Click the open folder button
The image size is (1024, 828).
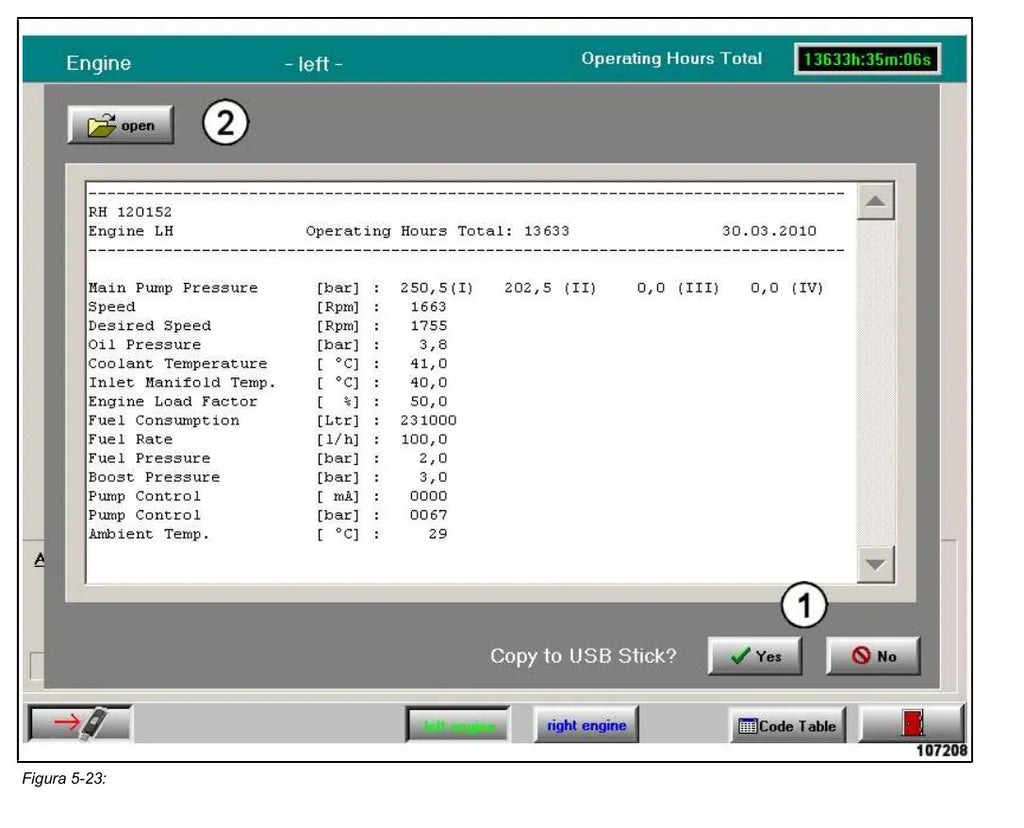(121, 125)
